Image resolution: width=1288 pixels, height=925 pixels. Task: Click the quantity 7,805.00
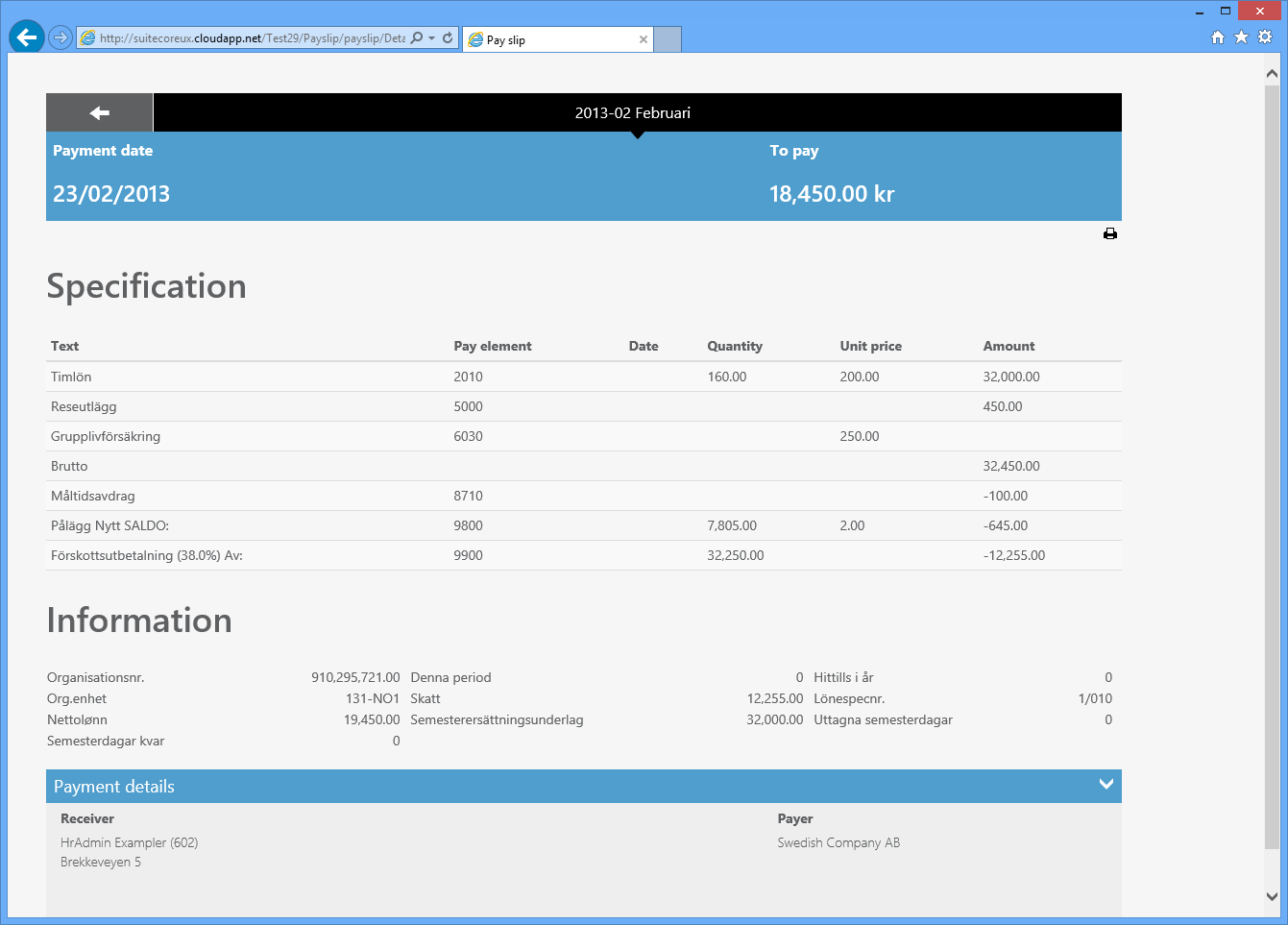tap(732, 525)
